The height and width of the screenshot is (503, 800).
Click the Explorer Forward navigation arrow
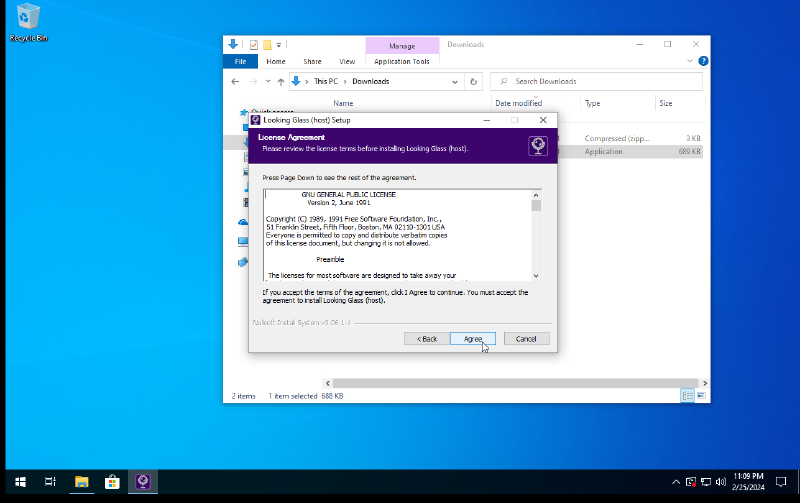(253, 82)
